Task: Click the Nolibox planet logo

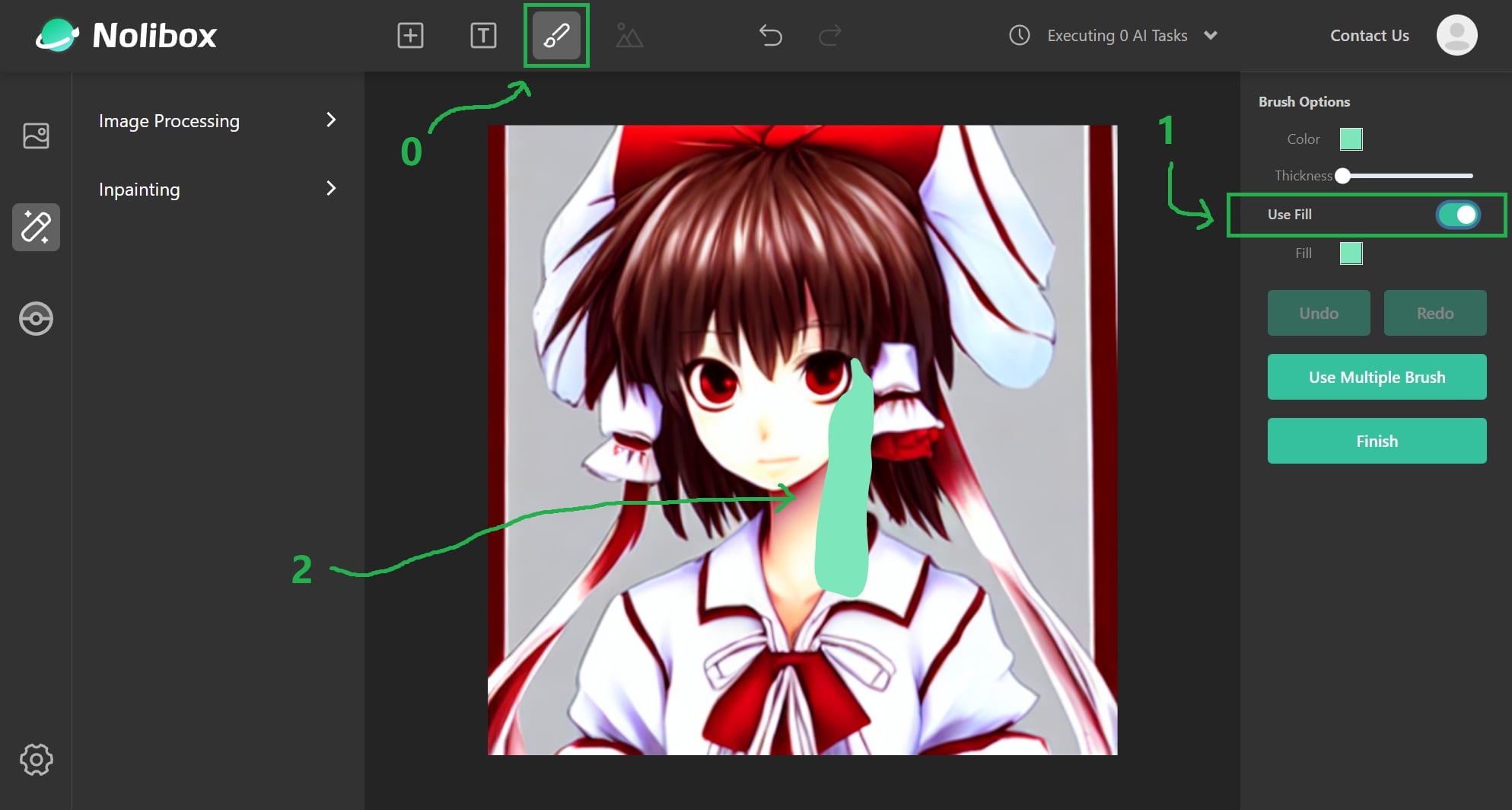Action: click(57, 35)
